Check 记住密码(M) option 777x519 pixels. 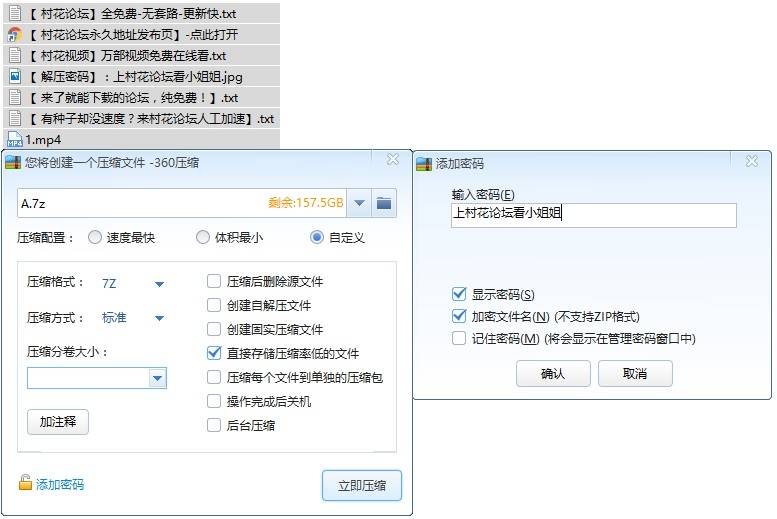(x=459, y=338)
